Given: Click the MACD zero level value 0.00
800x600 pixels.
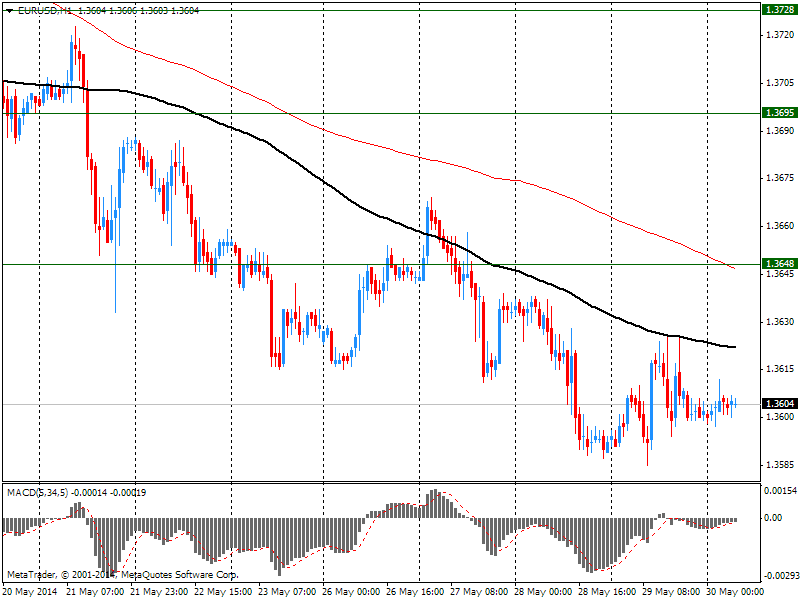Looking at the screenshot, I should (773, 518).
